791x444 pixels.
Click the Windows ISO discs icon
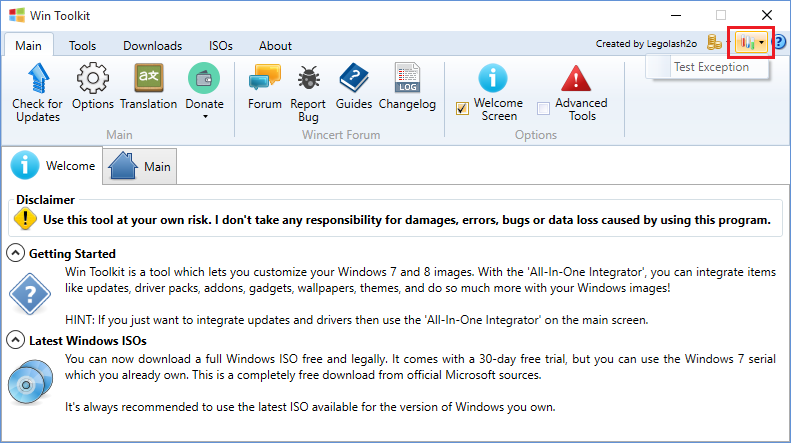tap(30, 381)
